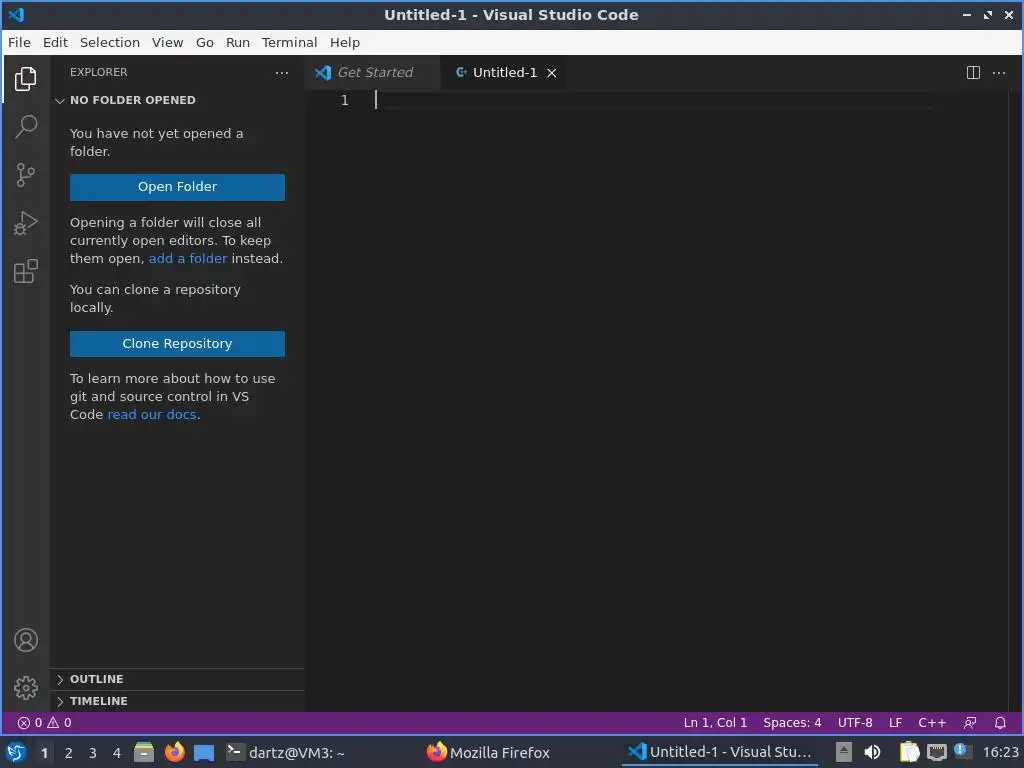The image size is (1024, 768).
Task: Open the volume control in system tray
Action: point(872,752)
